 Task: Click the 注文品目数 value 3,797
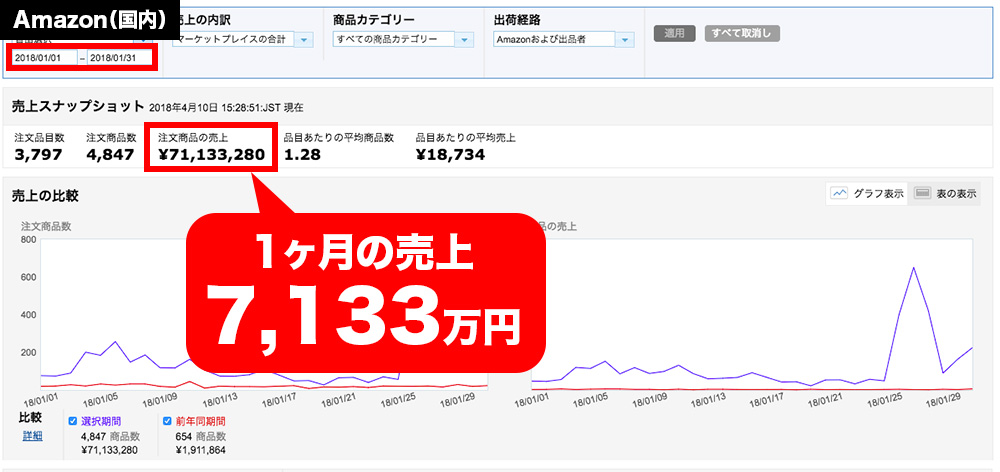[x=38, y=154]
